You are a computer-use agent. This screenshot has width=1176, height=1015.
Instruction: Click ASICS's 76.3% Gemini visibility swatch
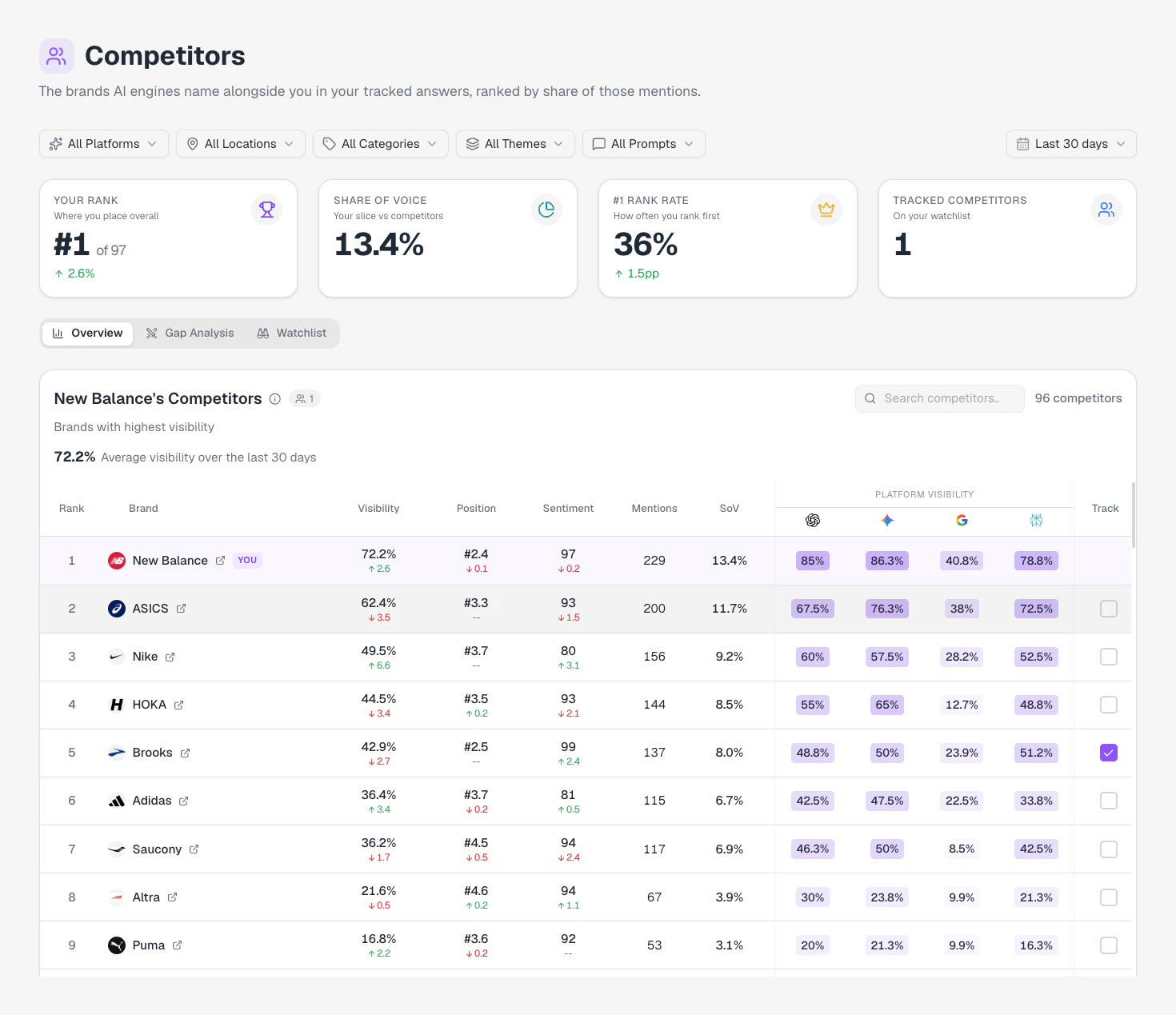(887, 609)
